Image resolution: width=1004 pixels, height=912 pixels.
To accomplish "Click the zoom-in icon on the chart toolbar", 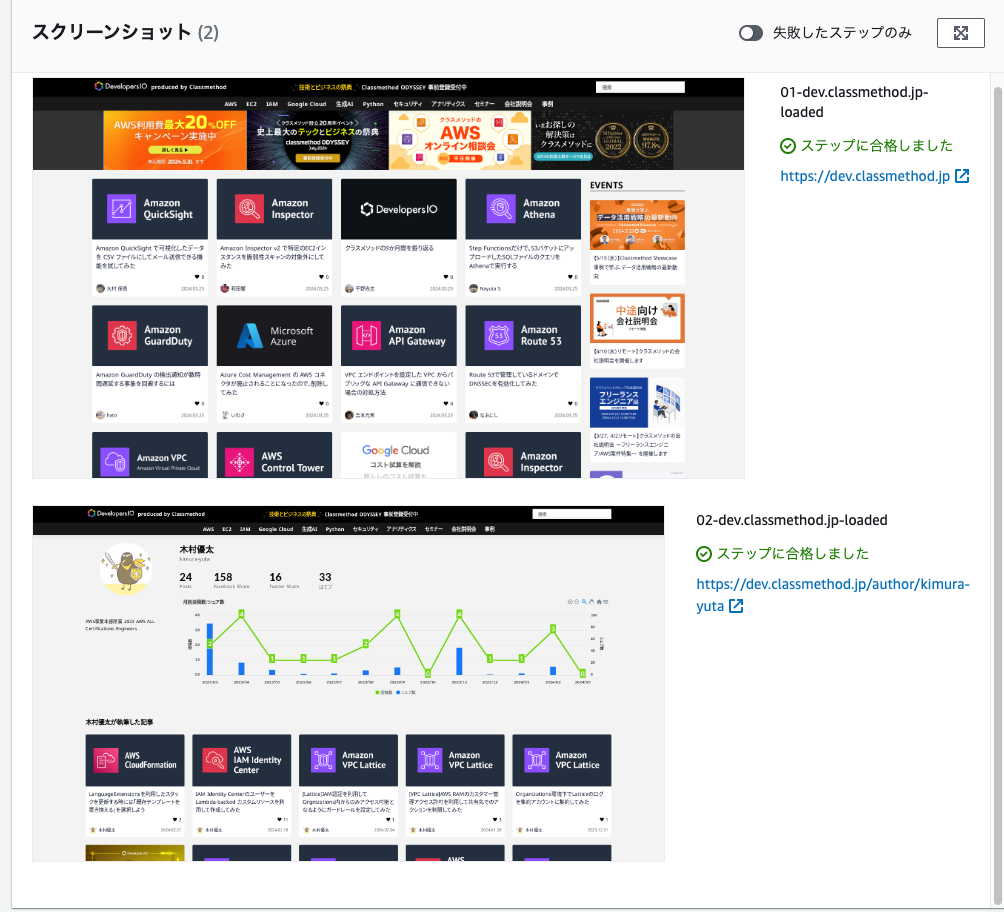I will tap(569, 602).
